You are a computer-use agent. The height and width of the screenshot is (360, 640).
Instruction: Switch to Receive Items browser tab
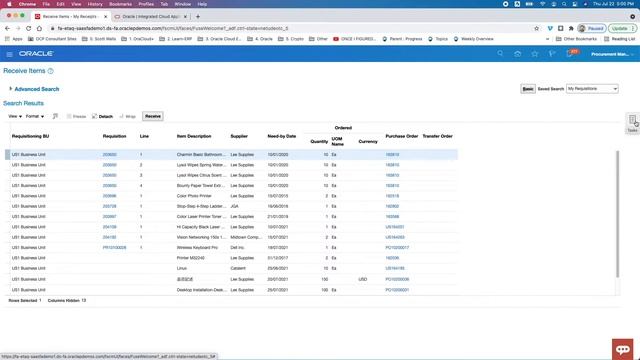(70, 17)
